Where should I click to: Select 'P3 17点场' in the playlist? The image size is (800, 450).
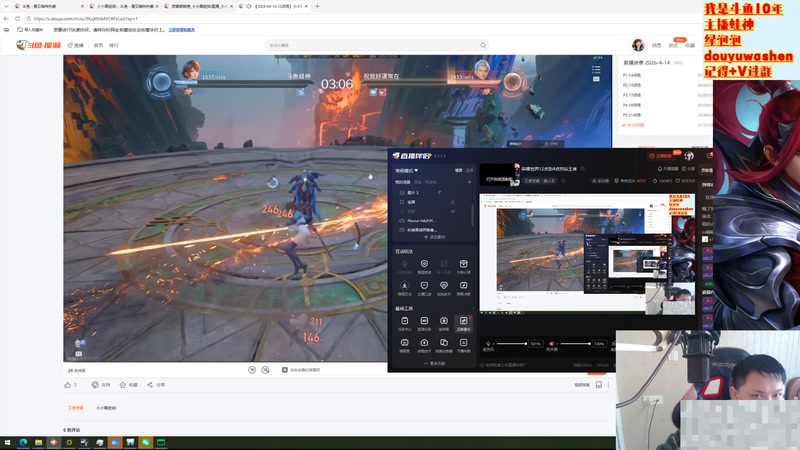633,95
